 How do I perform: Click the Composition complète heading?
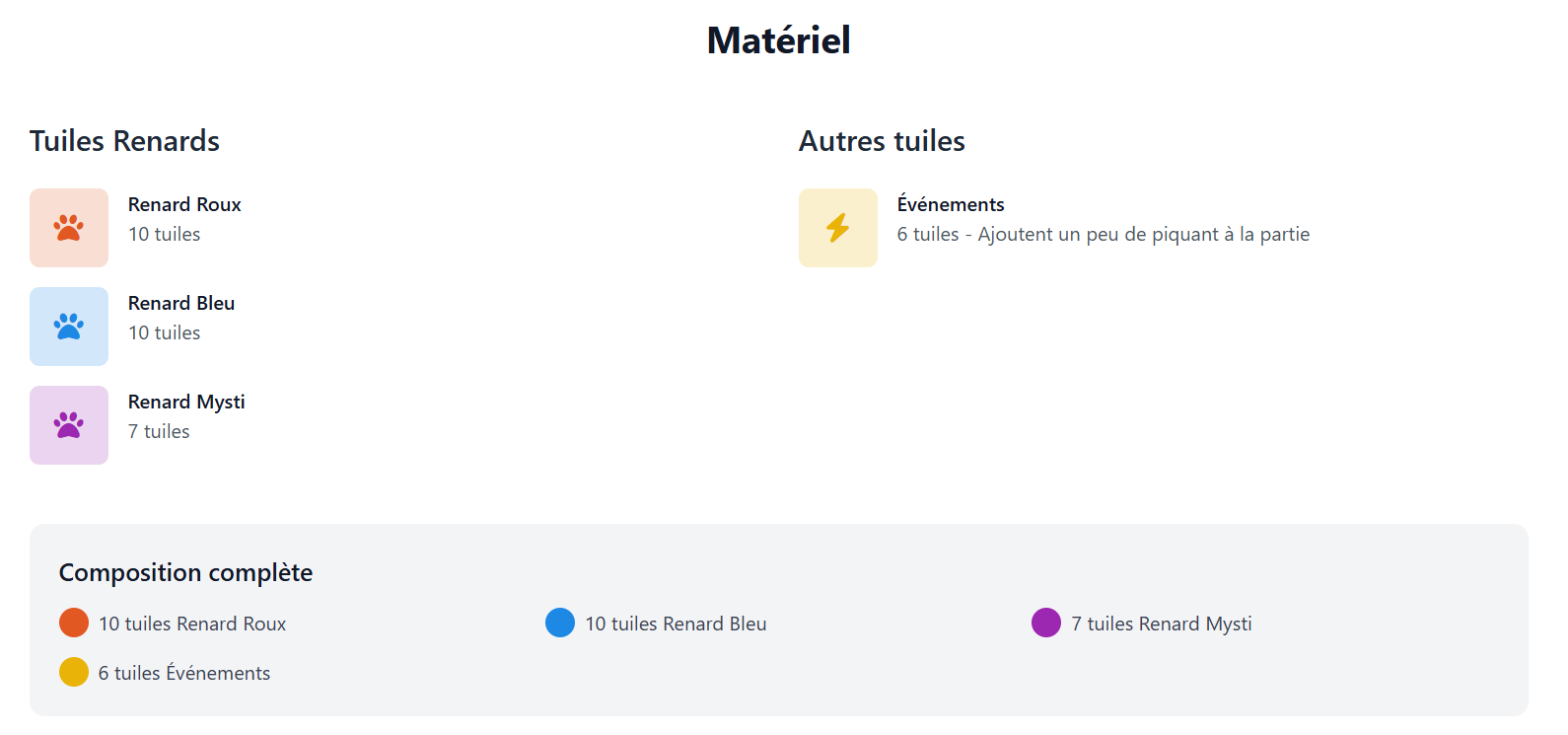coord(185,572)
